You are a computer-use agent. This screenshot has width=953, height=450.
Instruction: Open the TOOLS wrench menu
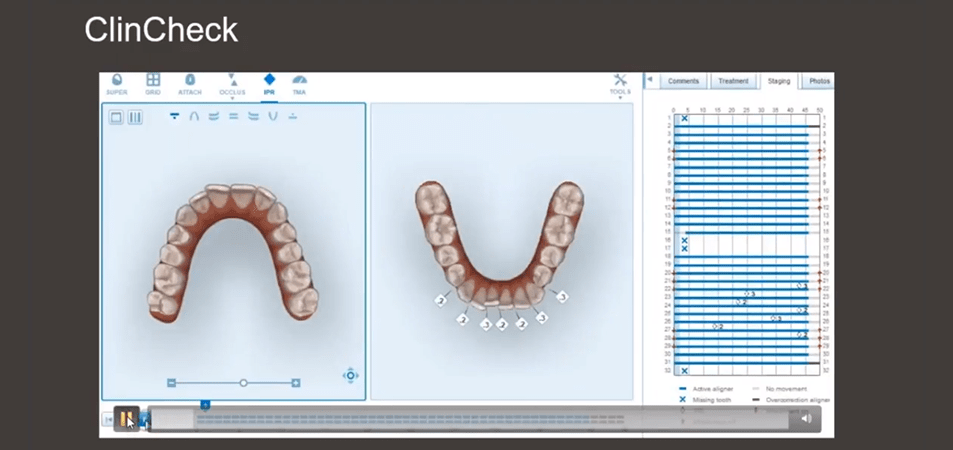[x=620, y=84]
